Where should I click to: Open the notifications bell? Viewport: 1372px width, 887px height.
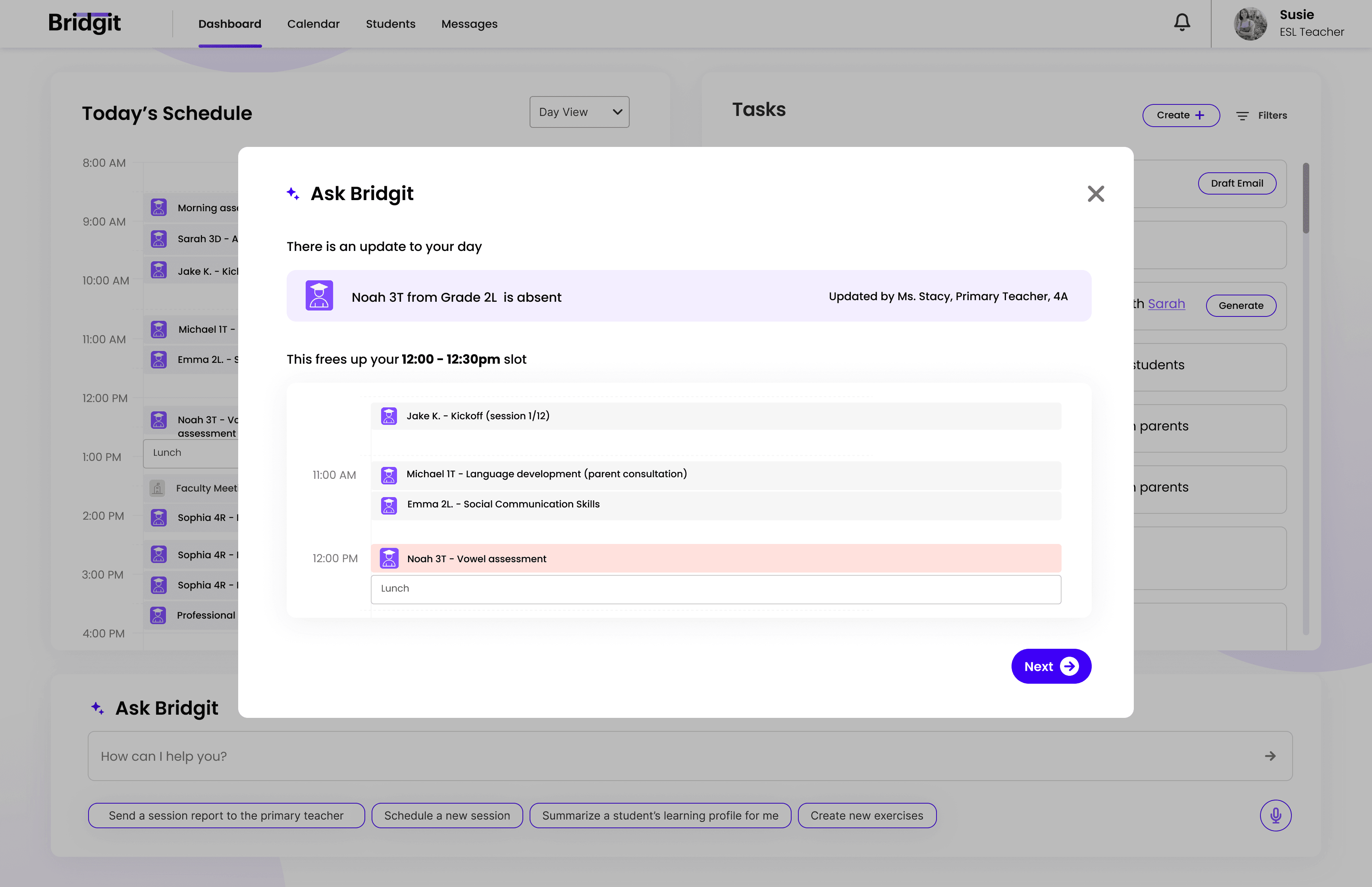[x=1181, y=23]
